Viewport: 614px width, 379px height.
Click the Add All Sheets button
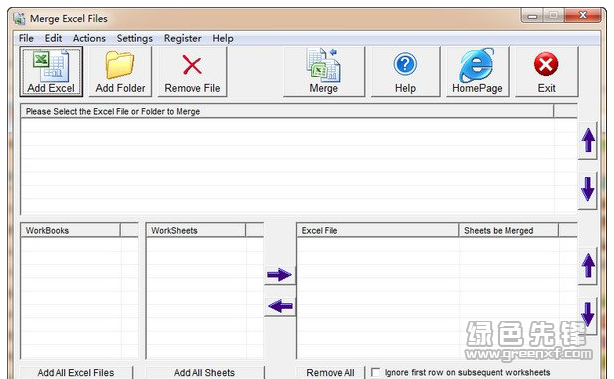click(205, 372)
